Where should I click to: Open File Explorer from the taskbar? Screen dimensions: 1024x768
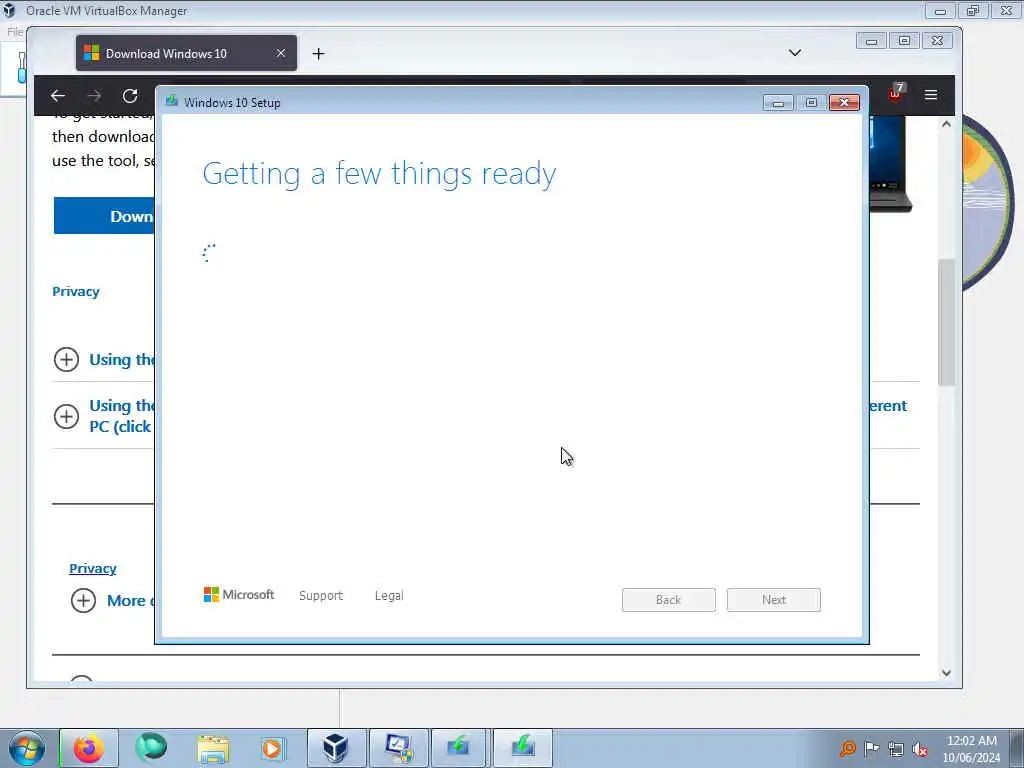(x=213, y=748)
